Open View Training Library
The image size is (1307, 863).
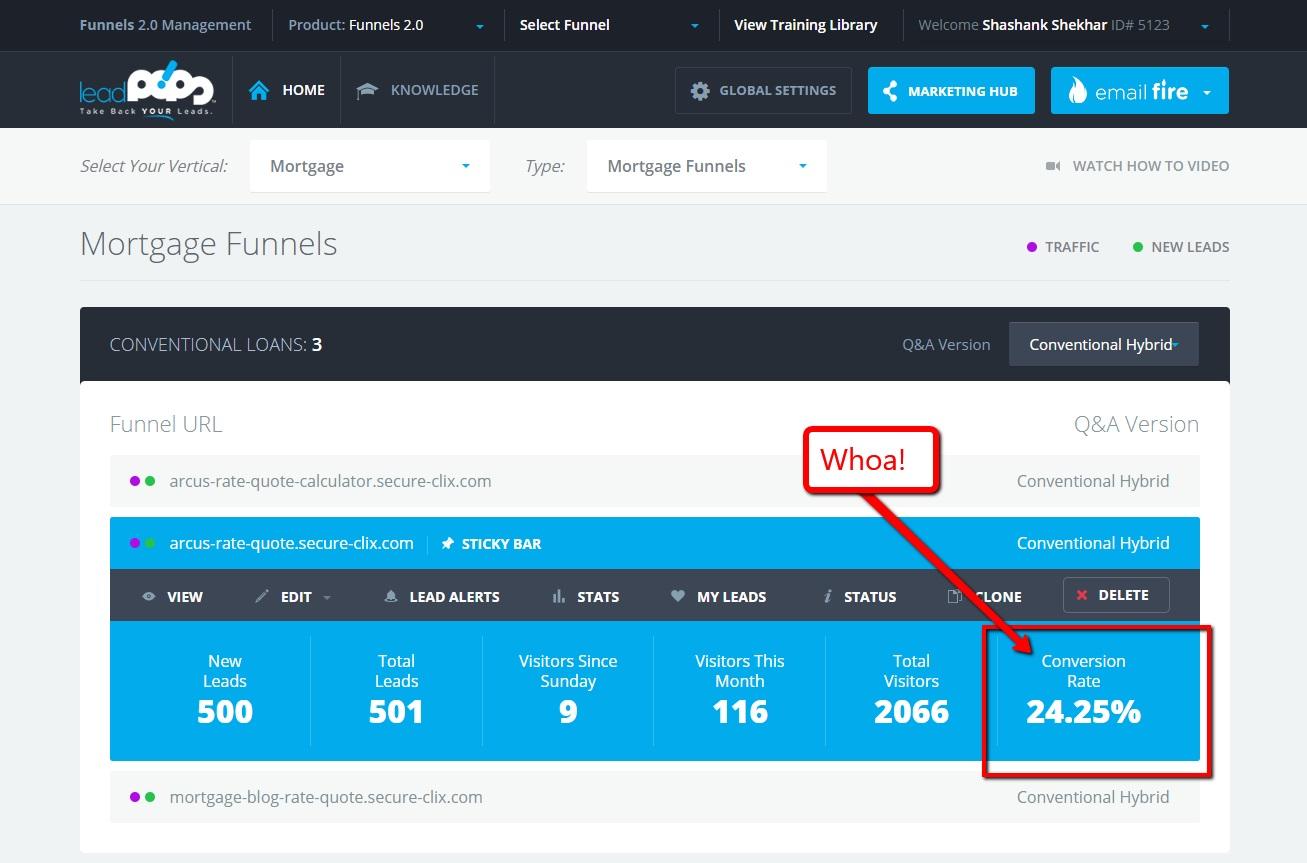pyautogui.click(x=806, y=25)
